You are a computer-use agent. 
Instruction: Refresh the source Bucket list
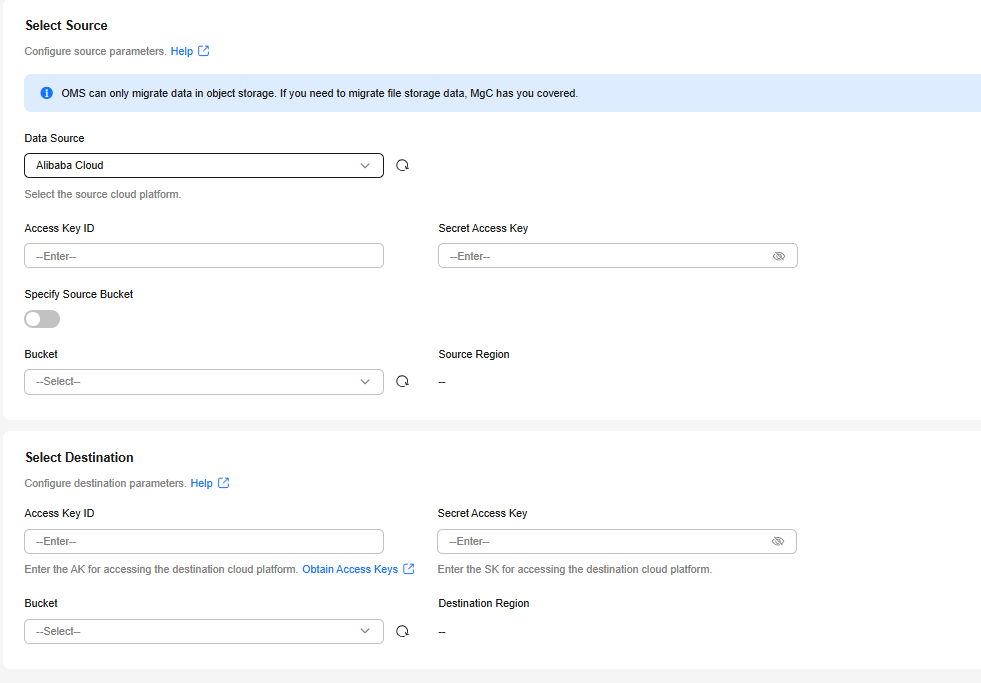[x=402, y=381]
